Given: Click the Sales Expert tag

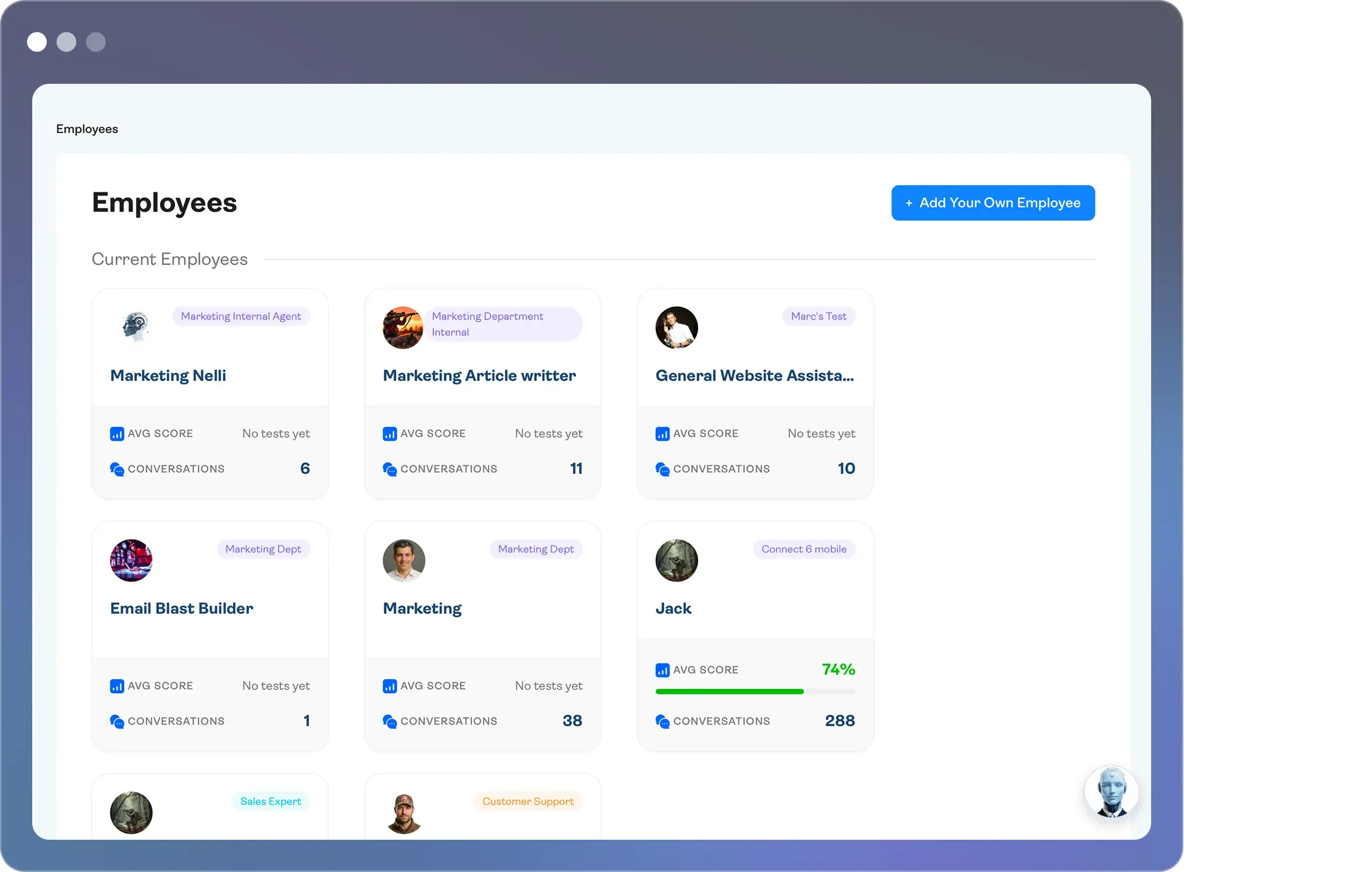Looking at the screenshot, I should tap(271, 801).
